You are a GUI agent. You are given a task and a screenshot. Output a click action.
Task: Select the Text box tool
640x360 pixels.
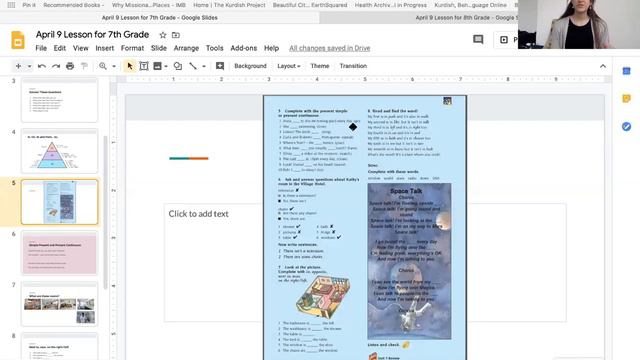pos(144,66)
